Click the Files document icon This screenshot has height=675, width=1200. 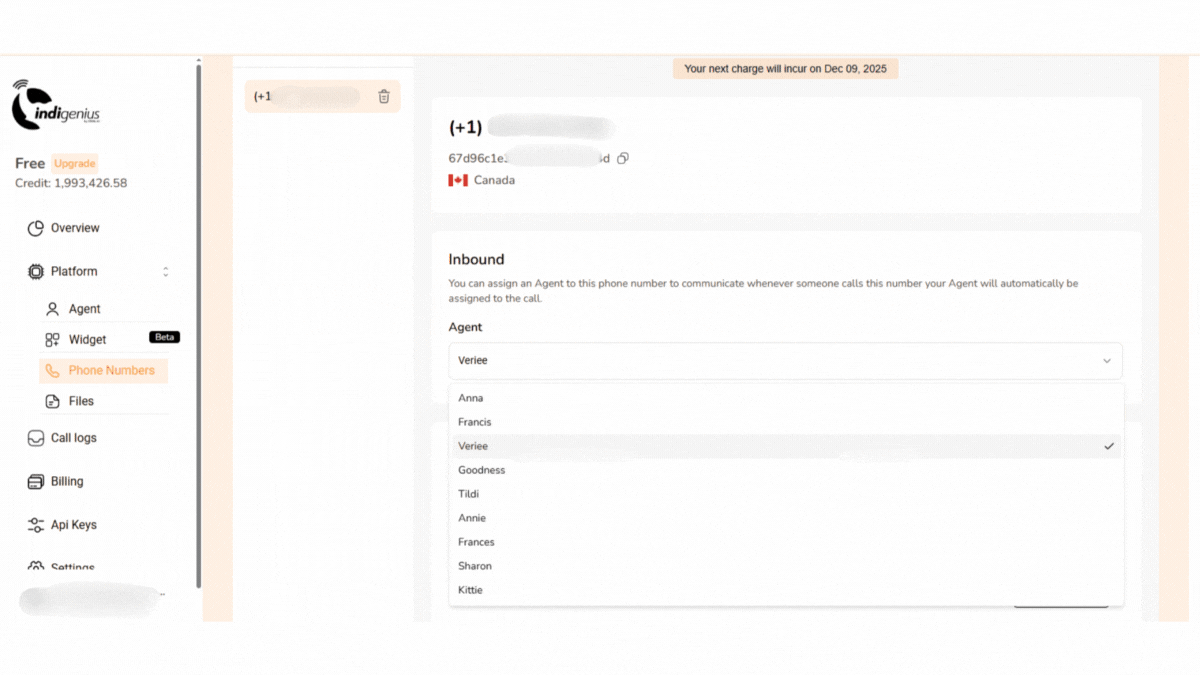[x=53, y=401]
